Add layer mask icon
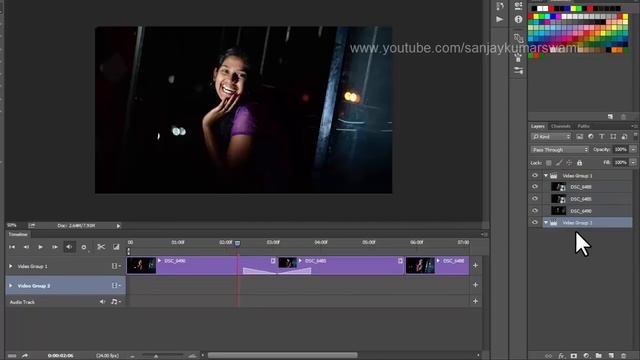The height and width of the screenshot is (360, 640). [x=573, y=356]
